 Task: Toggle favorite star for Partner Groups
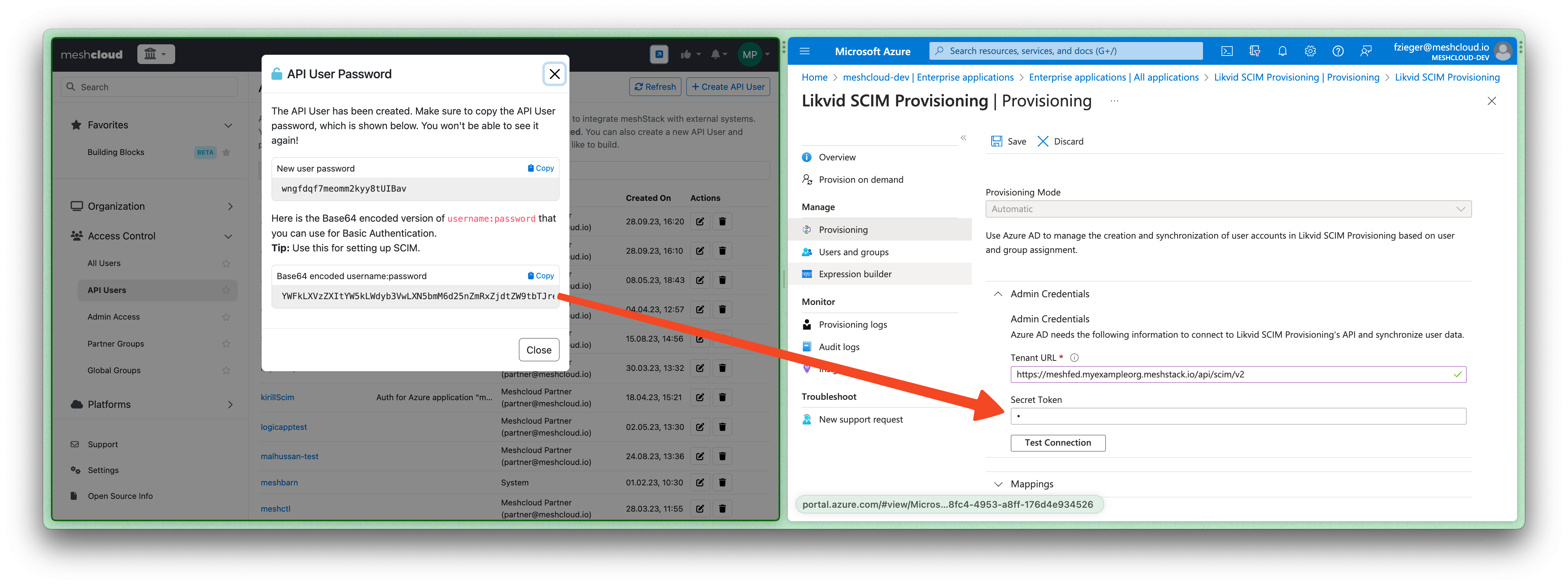coord(226,344)
